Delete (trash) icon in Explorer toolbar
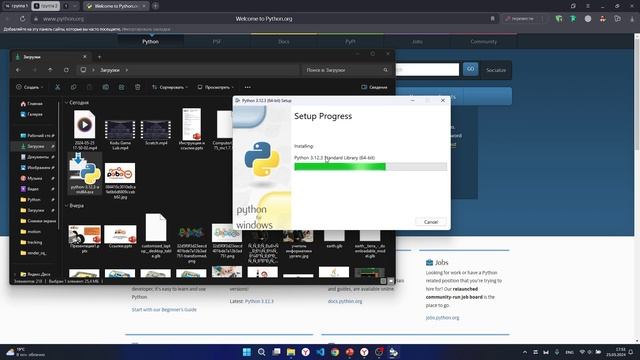This screenshot has width=640, height=360. pyautogui.click(x=138, y=87)
